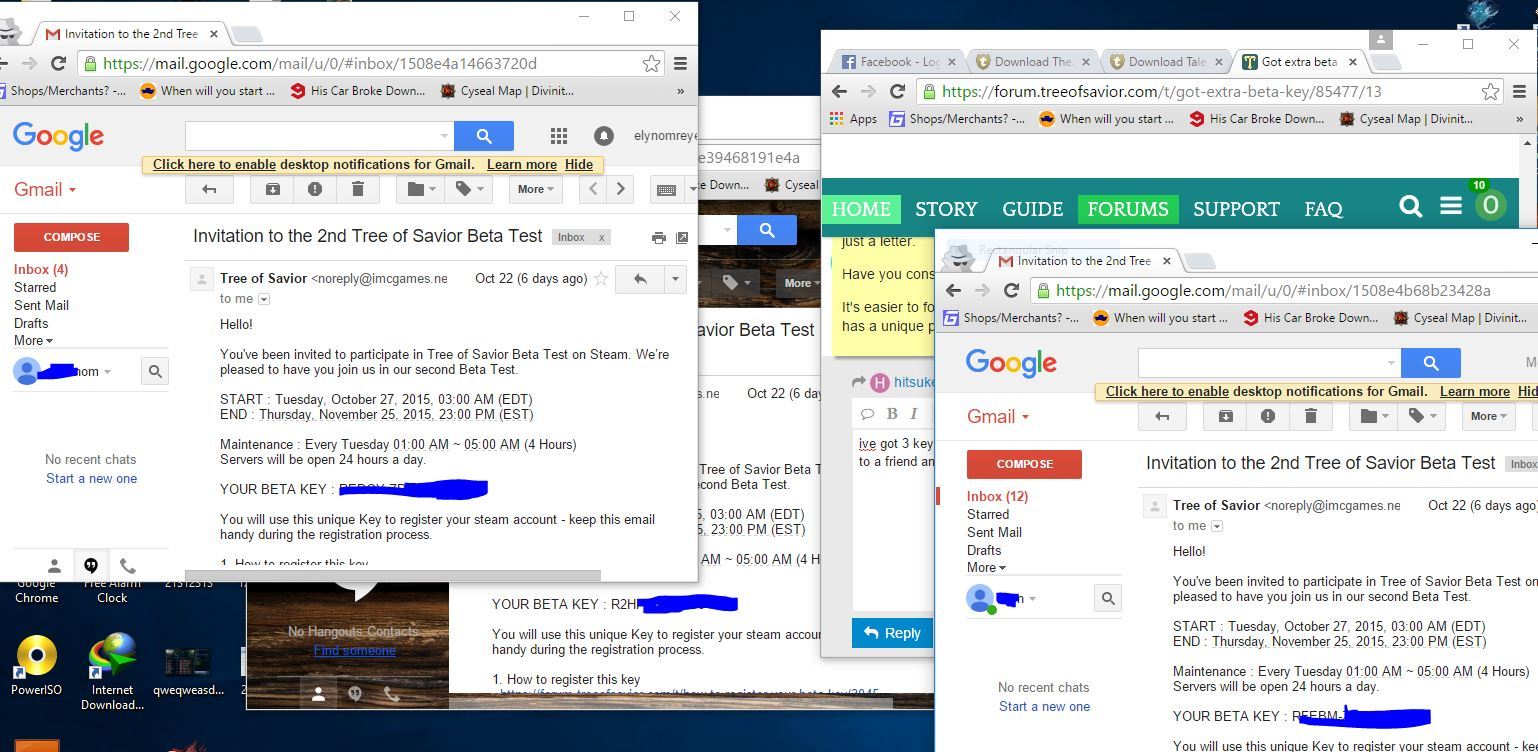Image resolution: width=1538 pixels, height=752 pixels.
Task: Click the forum.treeofsavior.com address bar
Action: 1200,91
